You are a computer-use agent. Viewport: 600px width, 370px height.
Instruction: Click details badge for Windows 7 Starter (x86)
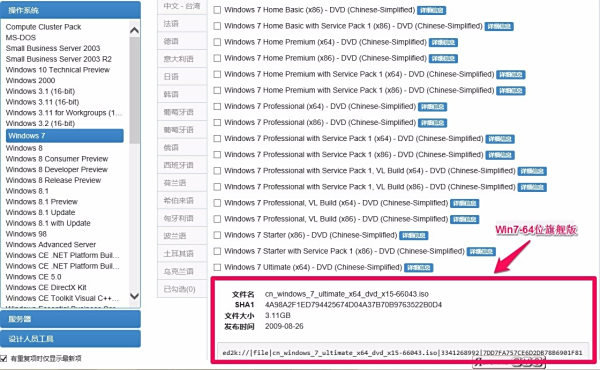[413, 235]
